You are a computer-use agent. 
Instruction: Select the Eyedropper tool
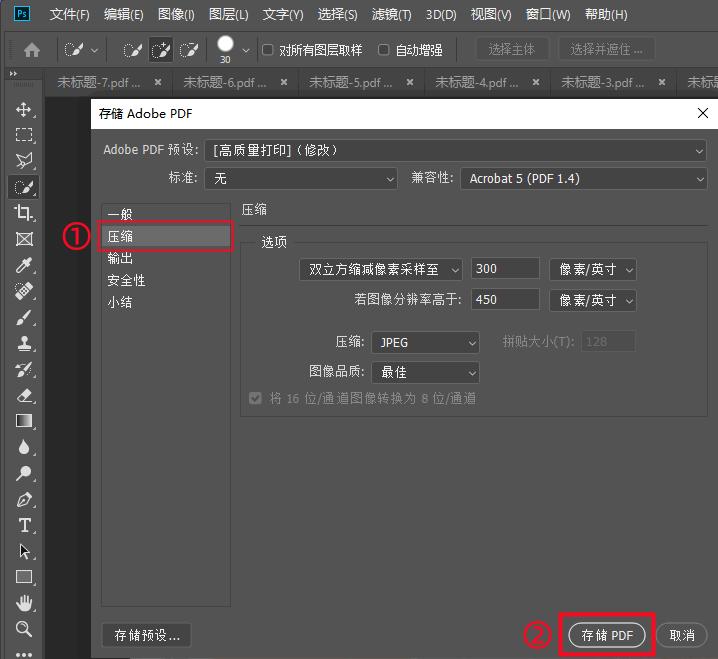coord(24,265)
